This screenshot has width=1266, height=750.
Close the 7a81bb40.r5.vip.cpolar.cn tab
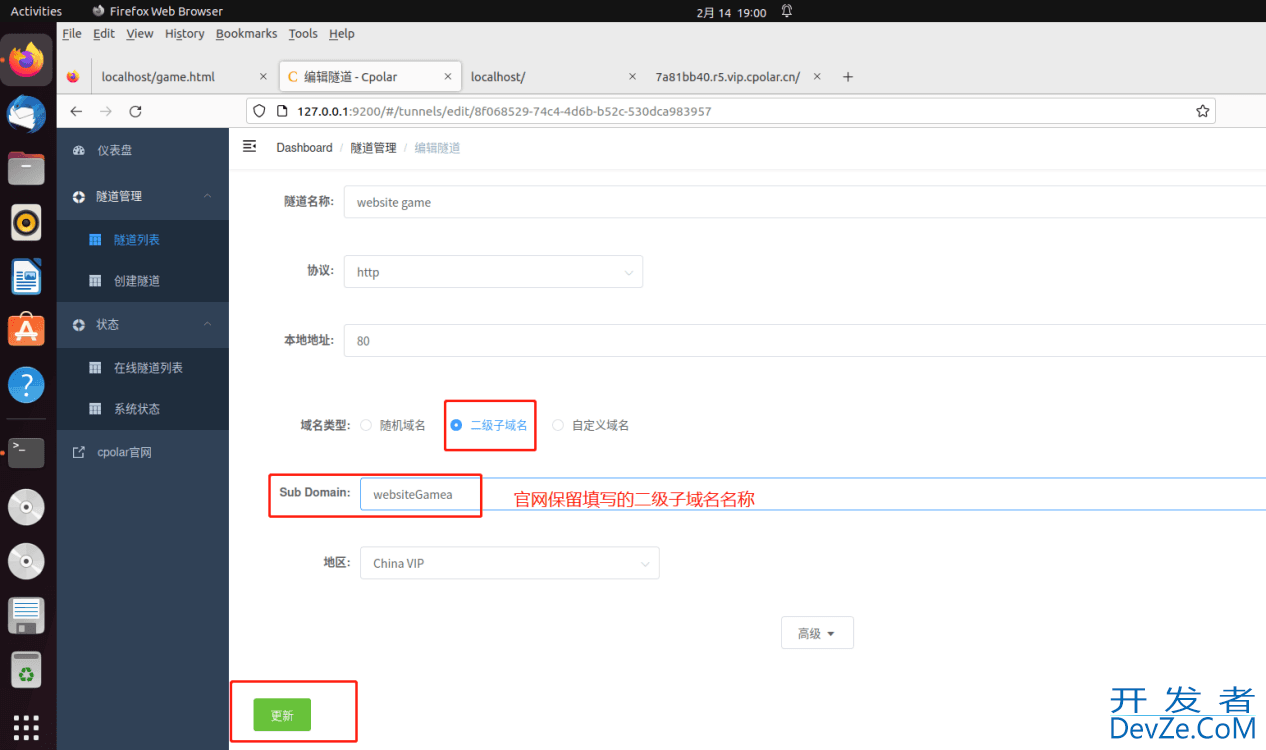point(817,77)
